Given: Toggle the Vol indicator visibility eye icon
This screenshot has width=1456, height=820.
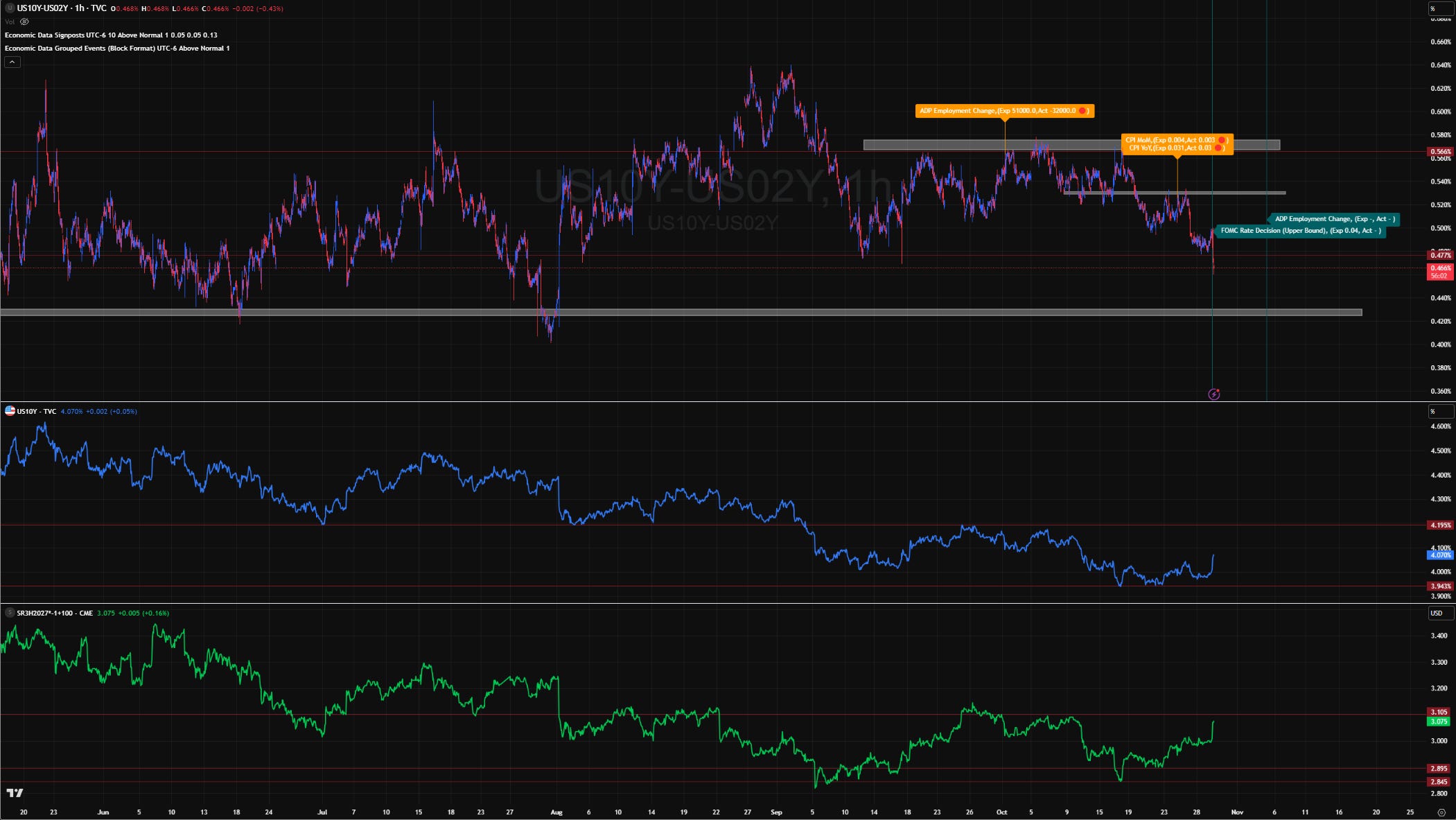Looking at the screenshot, I should (24, 21).
